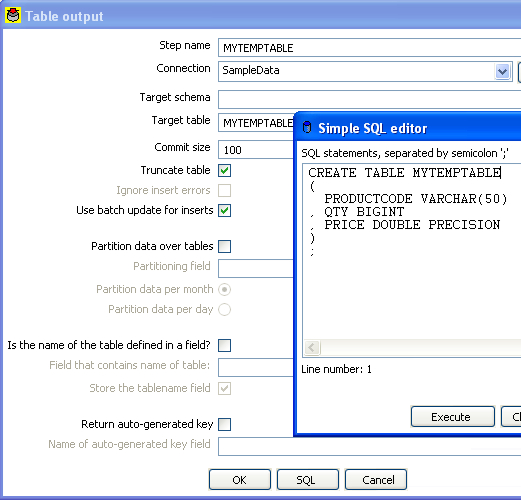The height and width of the screenshot is (500, 521).
Task: Click the Simple SQL editor database icon
Action: tap(307, 127)
